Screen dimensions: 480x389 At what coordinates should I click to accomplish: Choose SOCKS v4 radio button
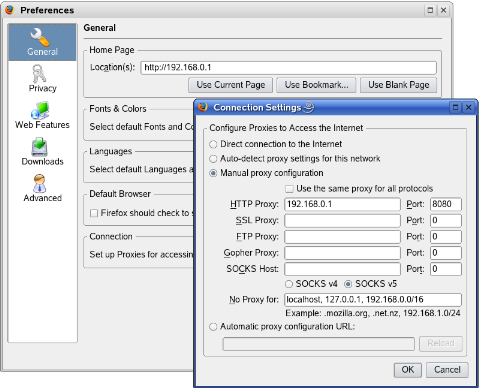tap(289, 284)
